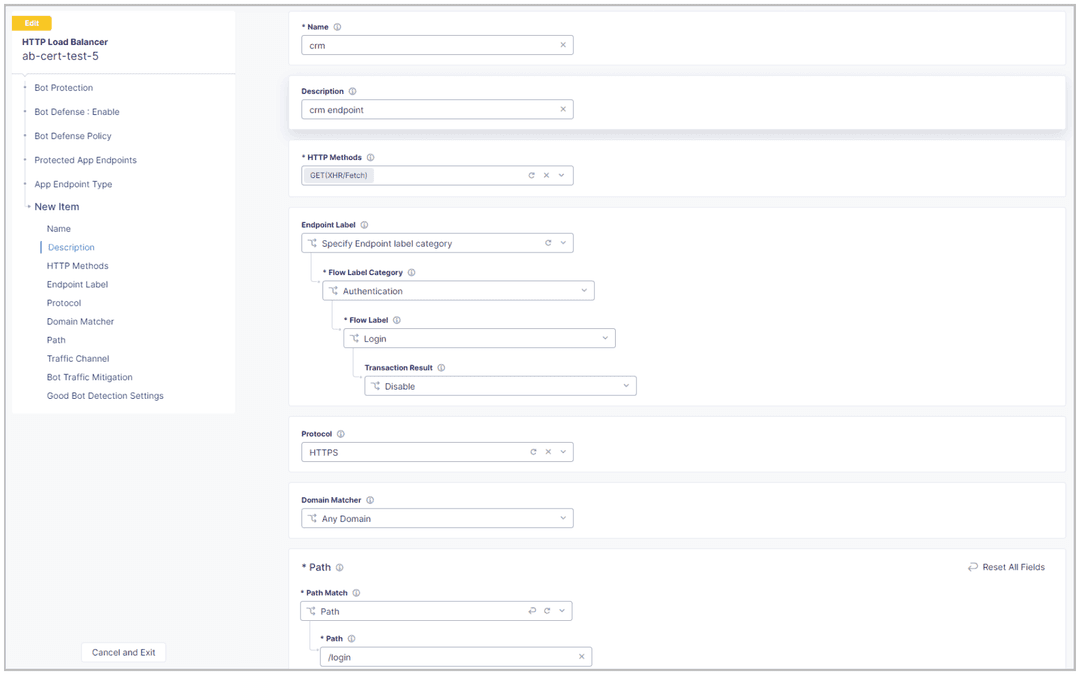Open Bot Defense Policy sidebar item
The height and width of the screenshot is (675, 1080).
(x=72, y=136)
